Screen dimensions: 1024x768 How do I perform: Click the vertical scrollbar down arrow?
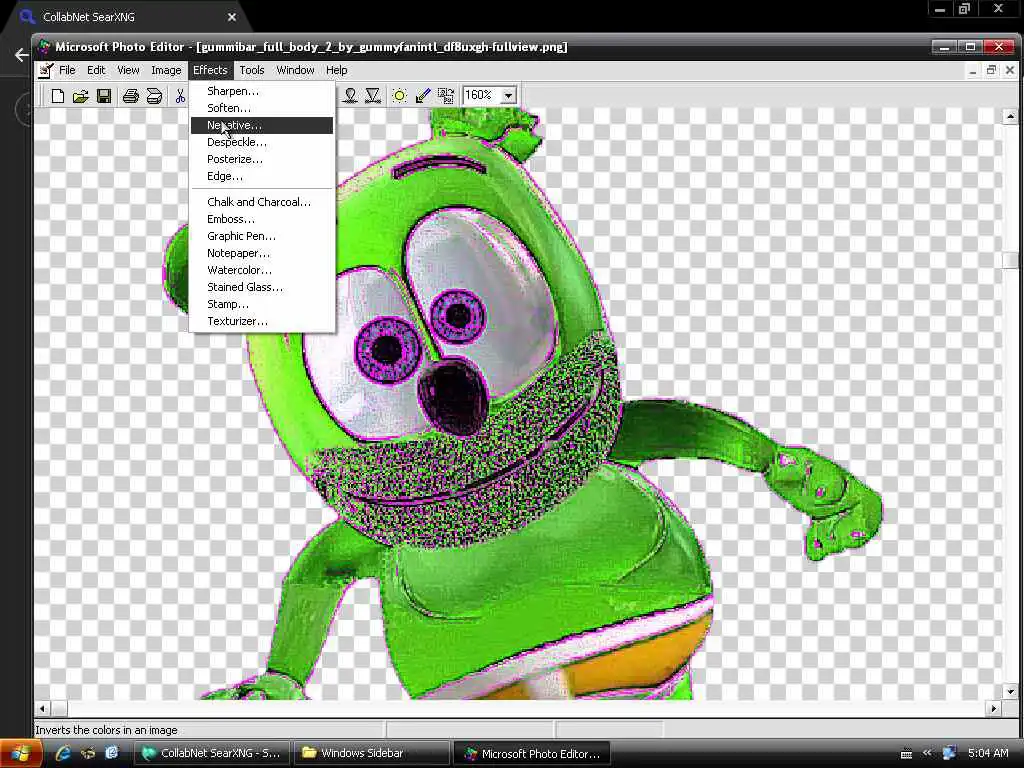(x=1010, y=692)
